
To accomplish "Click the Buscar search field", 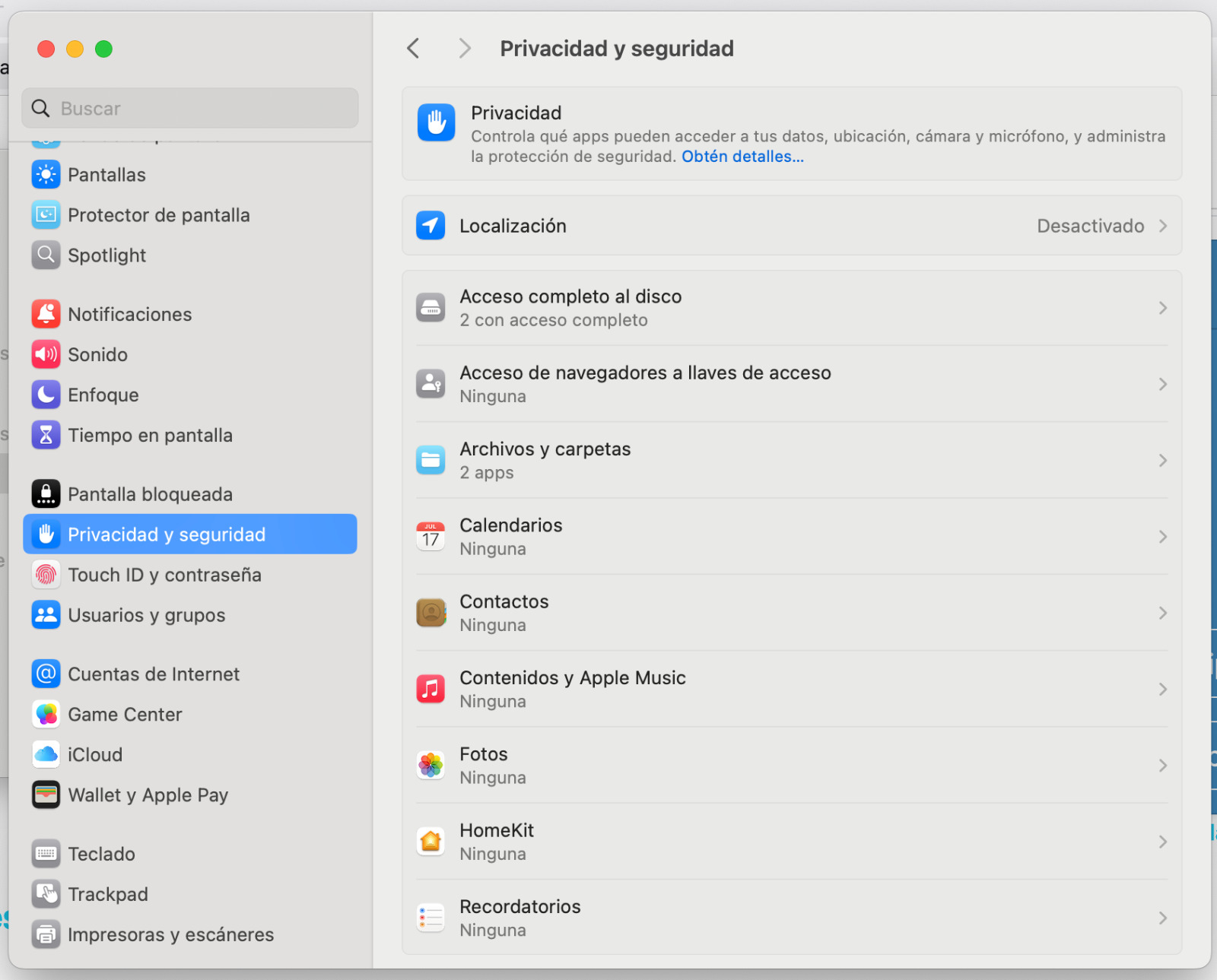I will coord(190,109).
